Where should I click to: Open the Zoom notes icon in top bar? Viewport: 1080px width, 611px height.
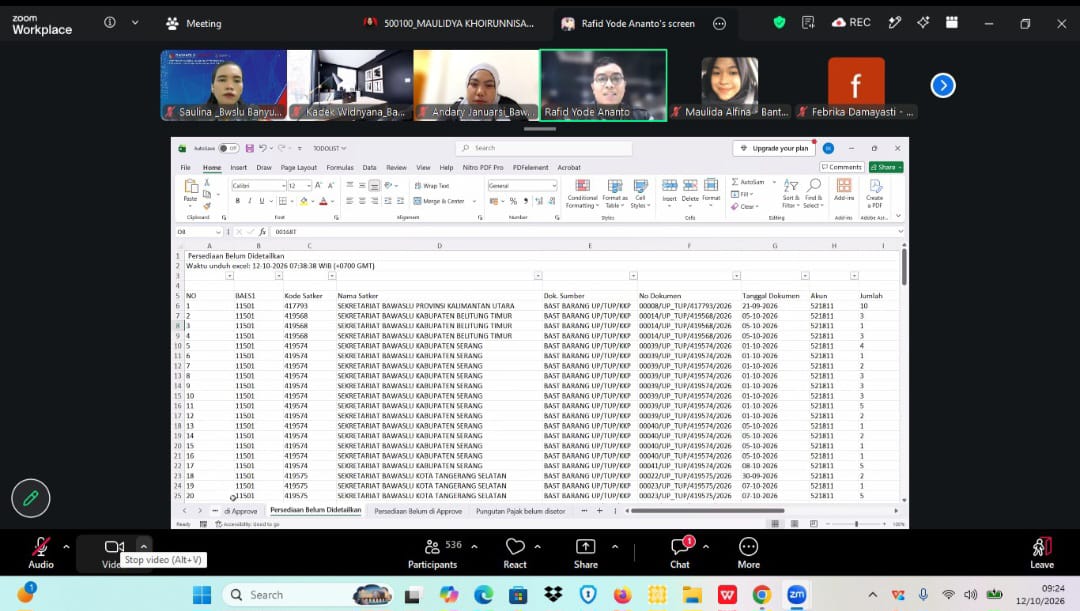(809, 23)
